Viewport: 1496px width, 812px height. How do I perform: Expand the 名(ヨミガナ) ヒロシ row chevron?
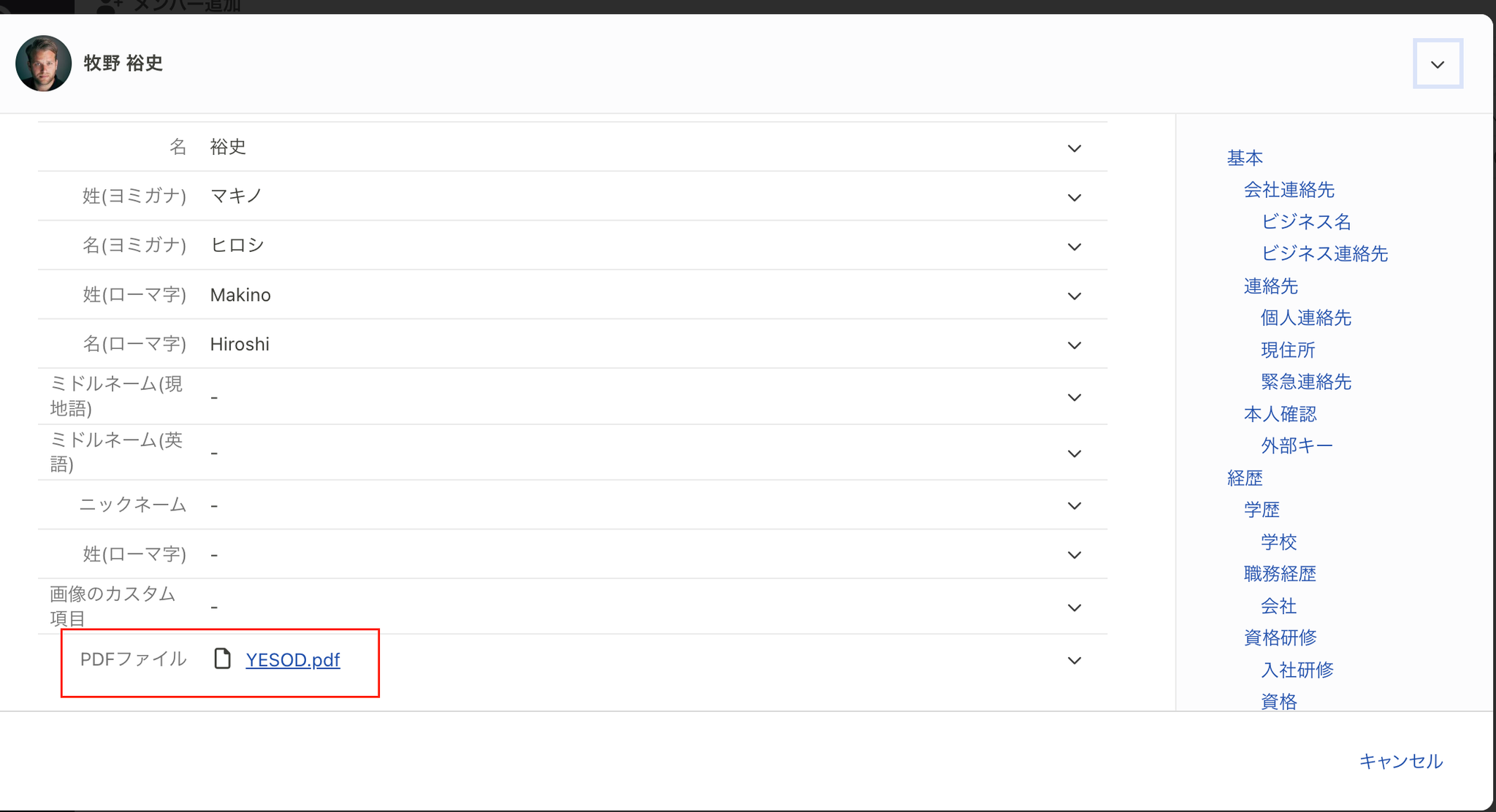[x=1074, y=247]
